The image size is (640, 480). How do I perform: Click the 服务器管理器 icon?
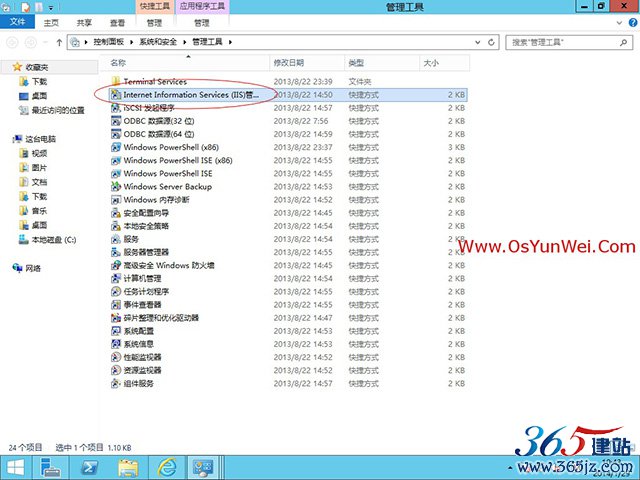116,252
